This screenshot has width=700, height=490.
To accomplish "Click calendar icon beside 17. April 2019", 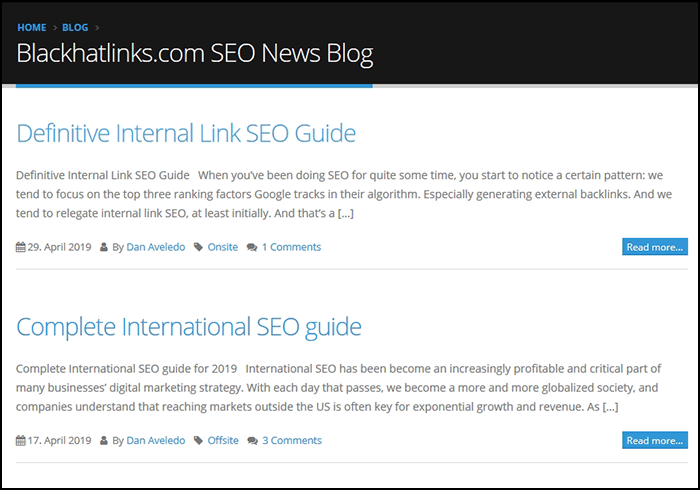I will pos(21,440).
